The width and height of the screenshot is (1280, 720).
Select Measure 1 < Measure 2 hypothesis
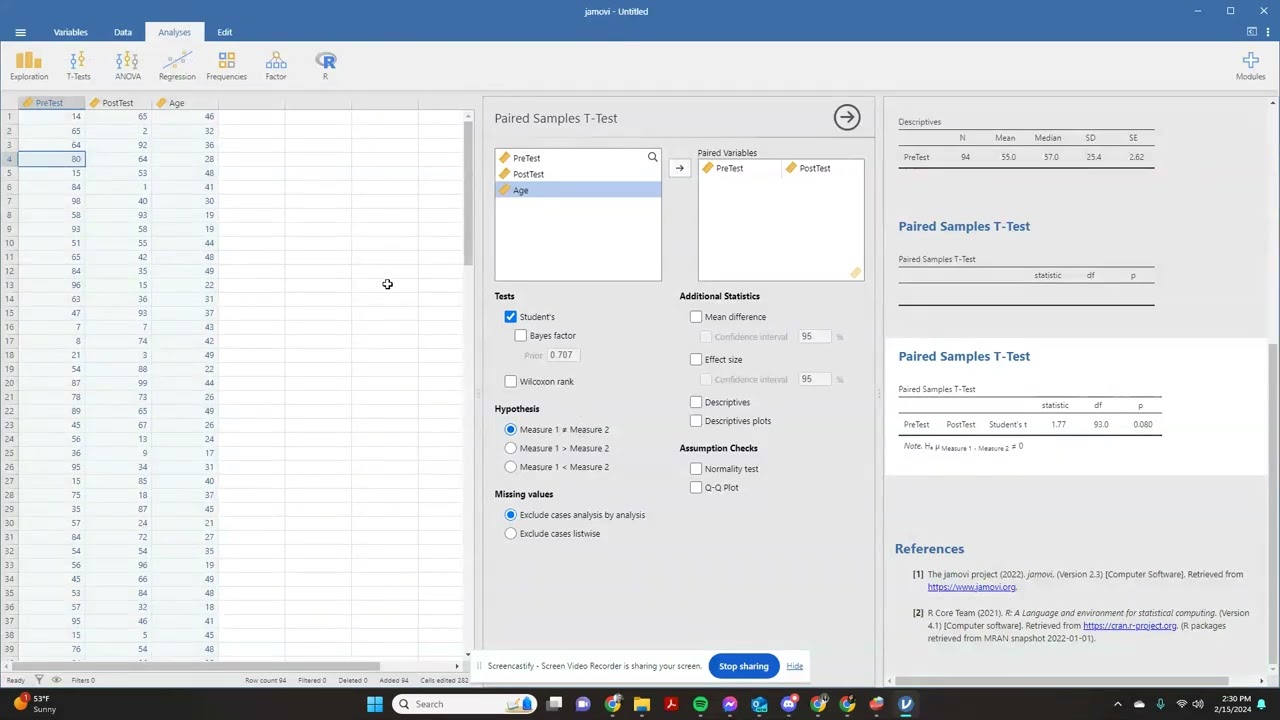[x=510, y=467]
